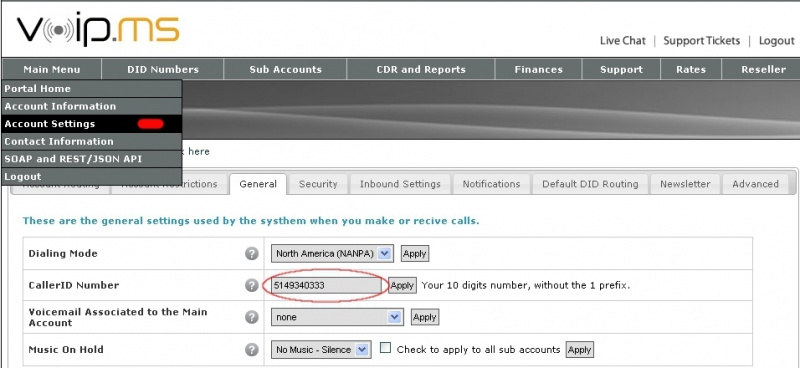Image resolution: width=800 pixels, height=368 pixels.
Task: Apply the CallerID Number setting
Action: click(x=402, y=285)
